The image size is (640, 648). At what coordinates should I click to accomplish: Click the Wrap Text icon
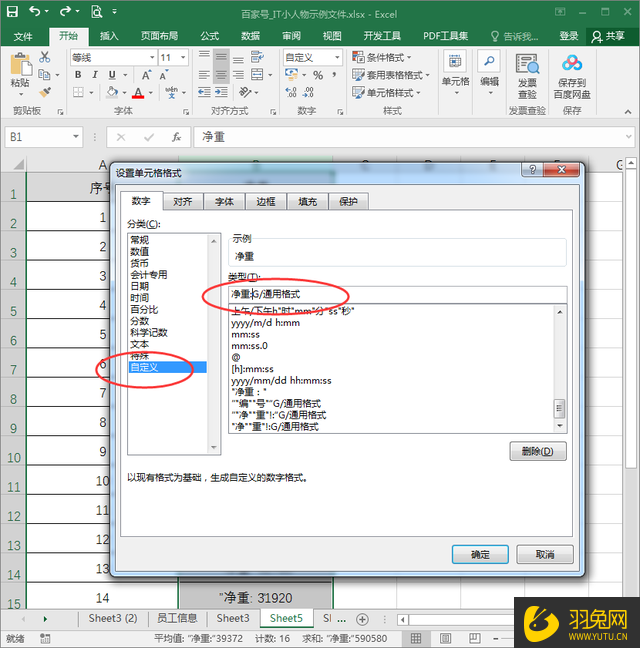[x=257, y=57]
